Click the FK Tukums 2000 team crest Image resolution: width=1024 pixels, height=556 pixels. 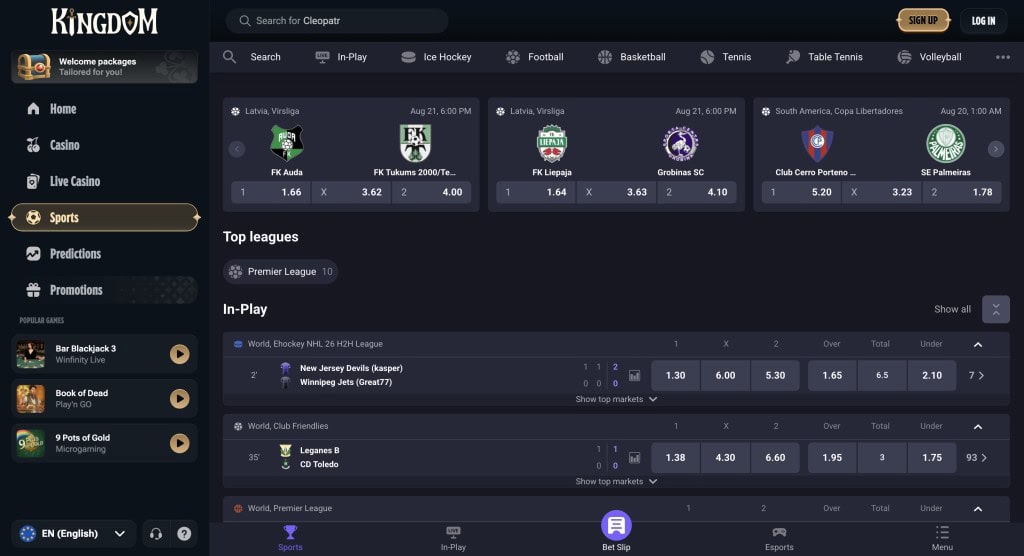pos(415,143)
